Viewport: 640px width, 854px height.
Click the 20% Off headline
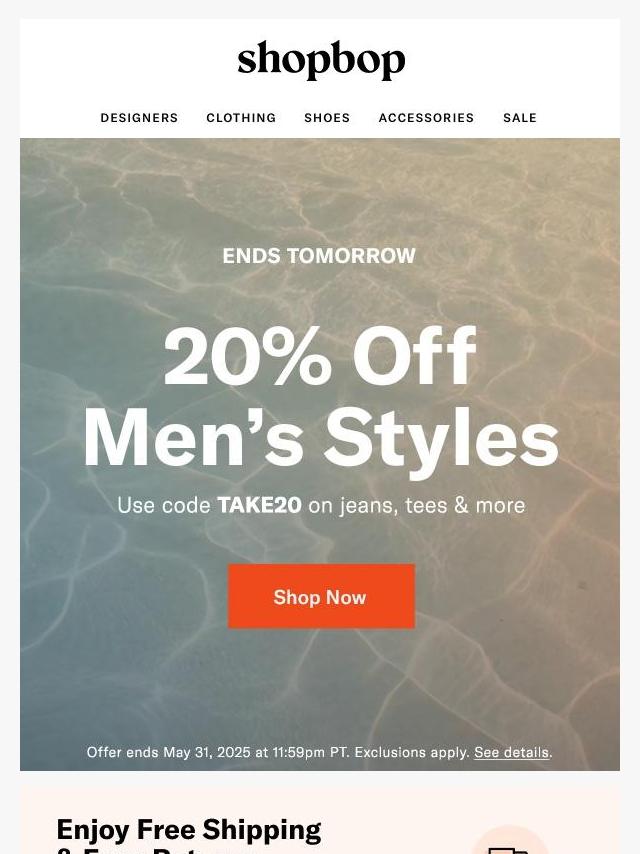click(x=320, y=357)
